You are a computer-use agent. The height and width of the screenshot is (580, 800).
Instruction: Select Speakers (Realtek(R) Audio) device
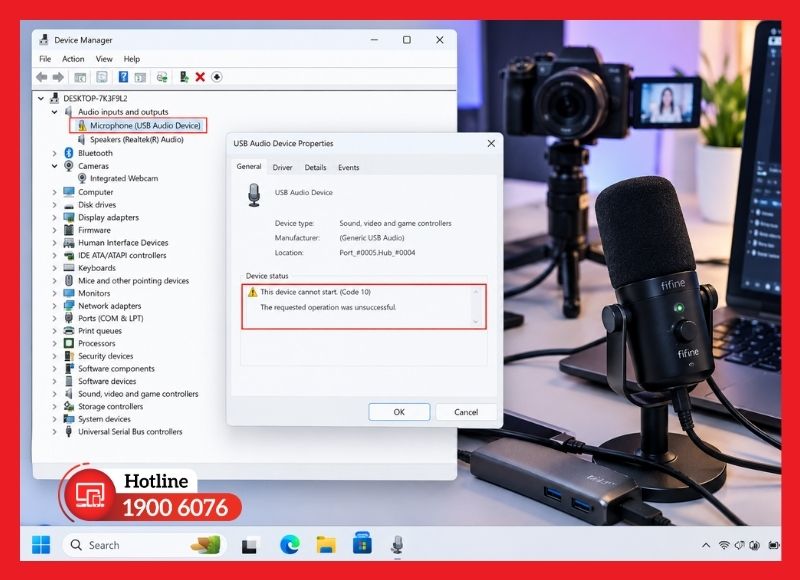pyautogui.click(x=130, y=139)
